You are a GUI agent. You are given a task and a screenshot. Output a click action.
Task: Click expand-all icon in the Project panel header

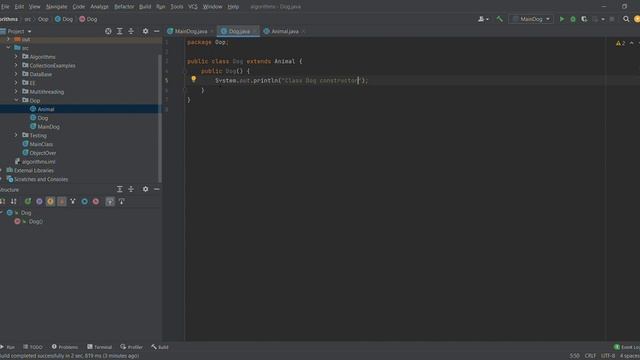pos(120,31)
